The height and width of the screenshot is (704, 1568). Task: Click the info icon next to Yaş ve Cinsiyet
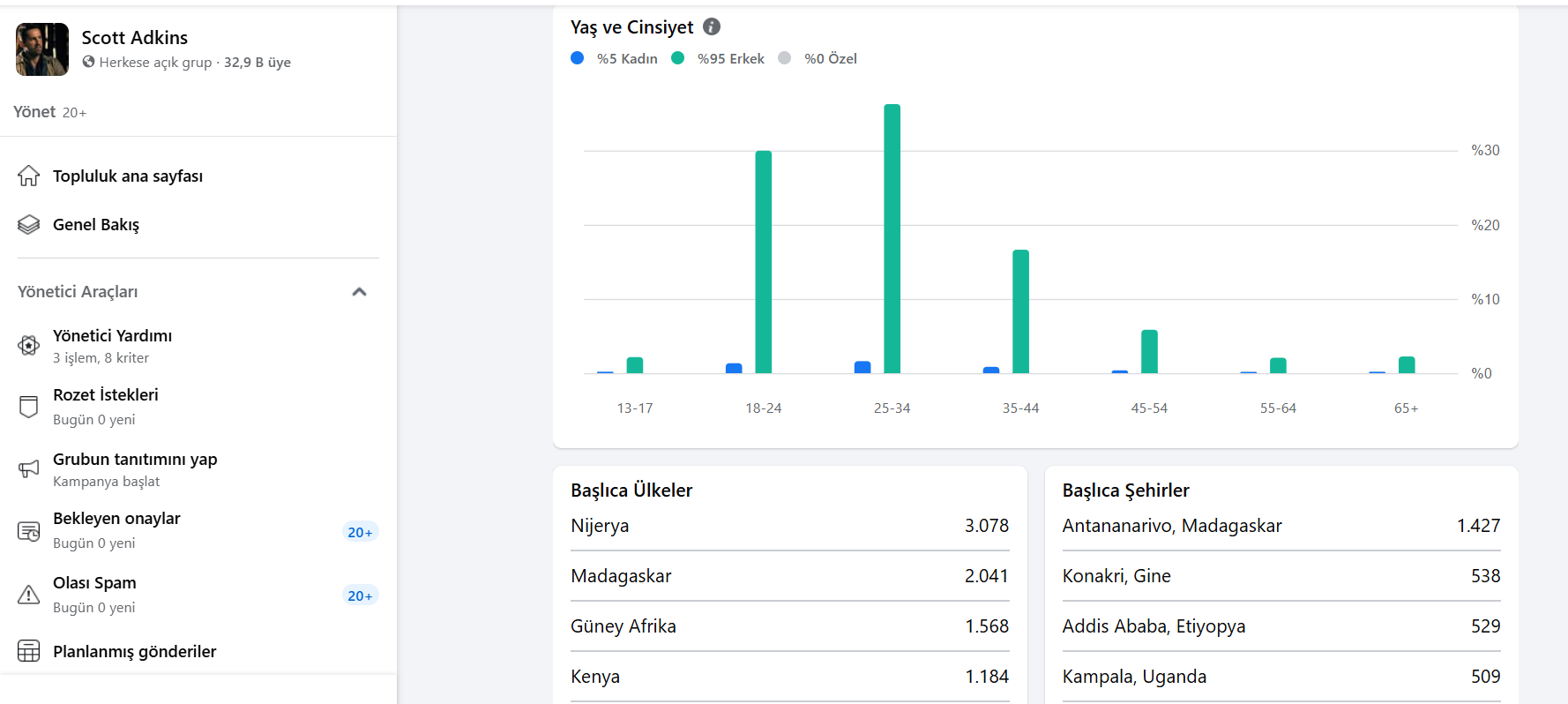(x=712, y=26)
